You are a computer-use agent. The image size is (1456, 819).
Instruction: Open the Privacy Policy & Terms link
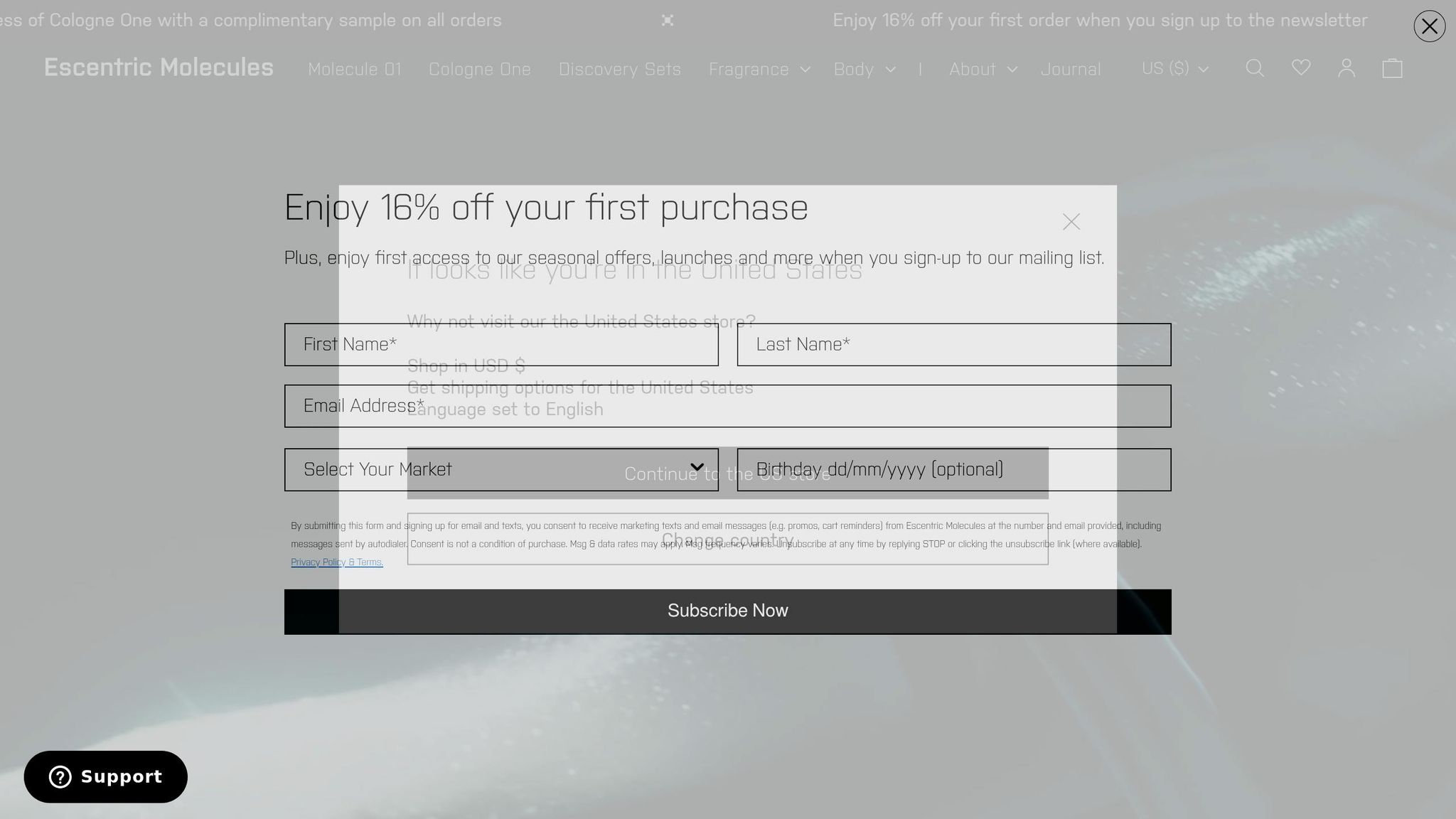[337, 562]
